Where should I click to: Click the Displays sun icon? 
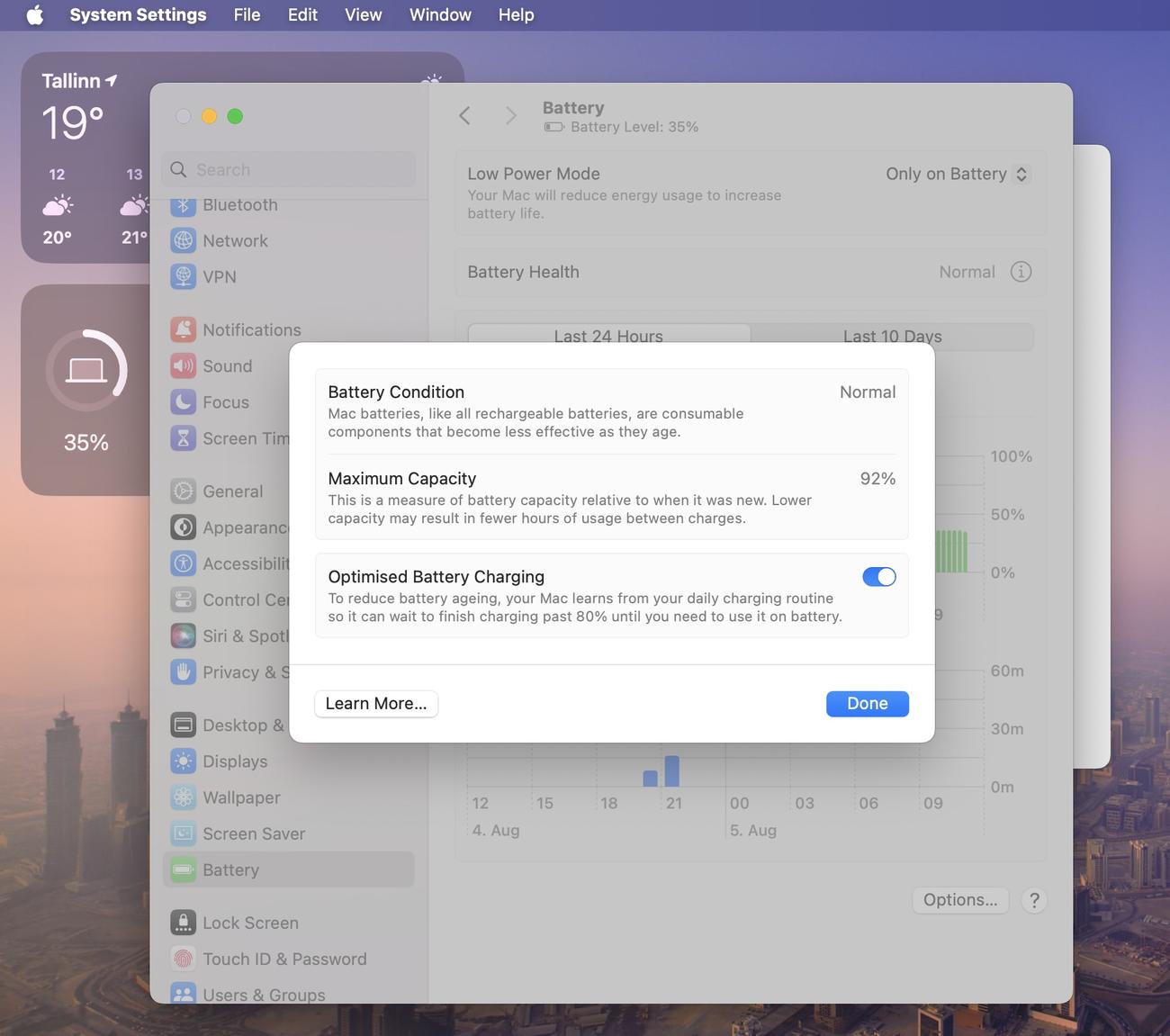click(x=183, y=761)
